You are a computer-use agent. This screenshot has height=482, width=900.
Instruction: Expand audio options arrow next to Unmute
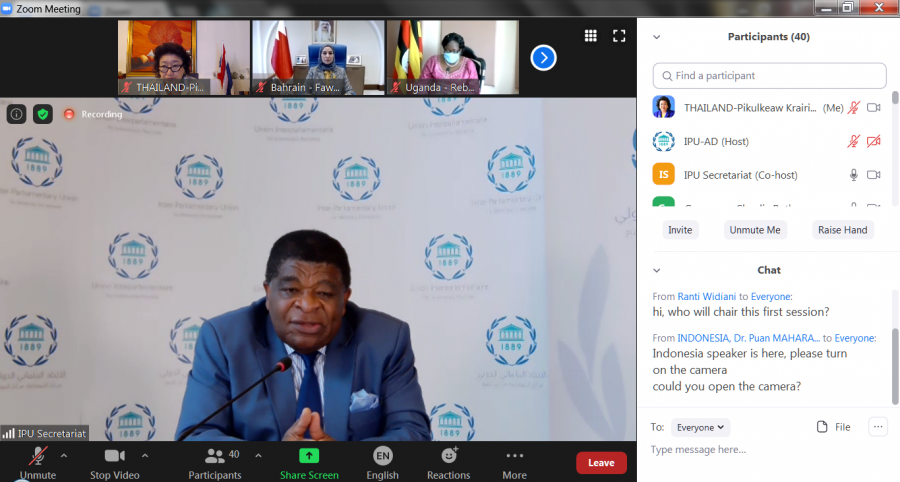64,455
